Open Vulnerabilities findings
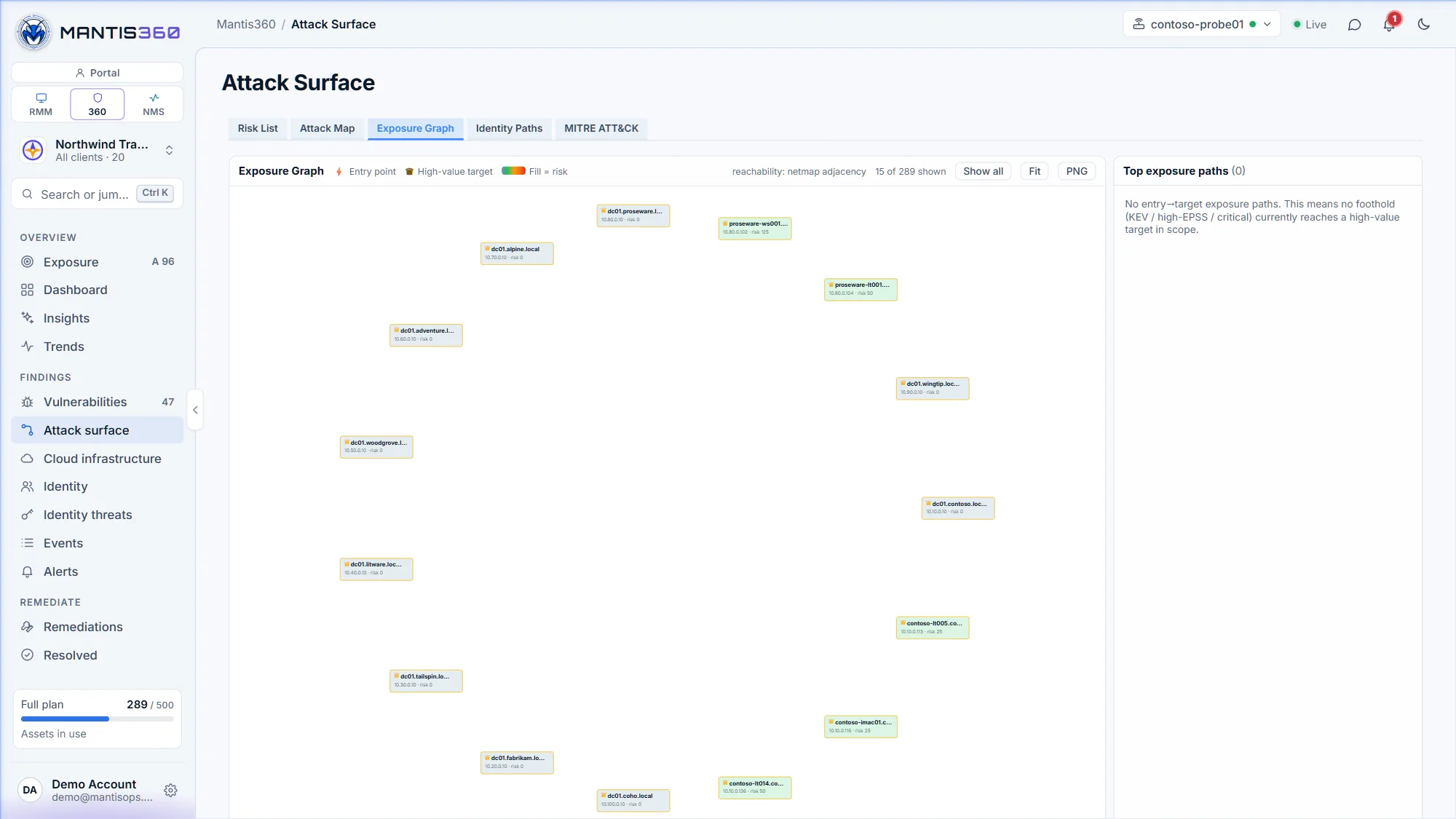The width and height of the screenshot is (1456, 819). point(98,402)
